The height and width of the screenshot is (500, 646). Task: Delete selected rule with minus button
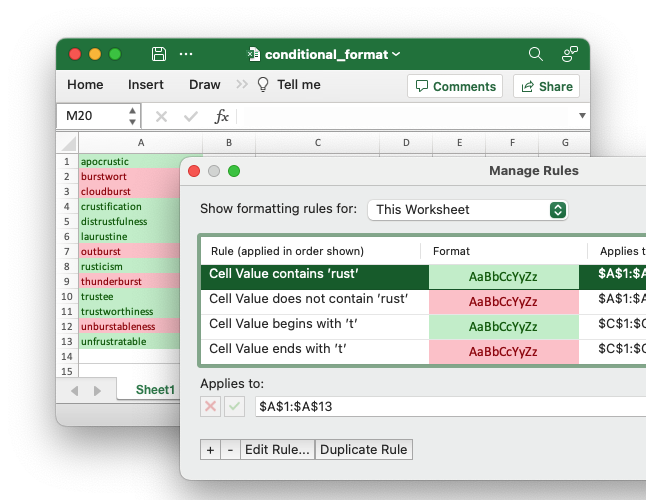230,450
